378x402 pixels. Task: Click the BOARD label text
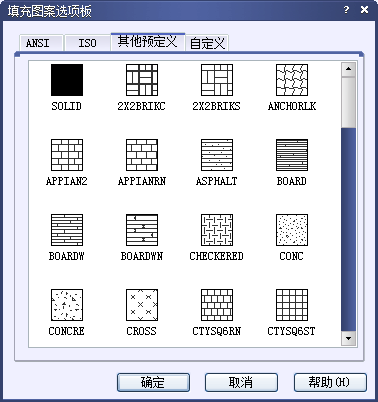pyautogui.click(x=292, y=181)
